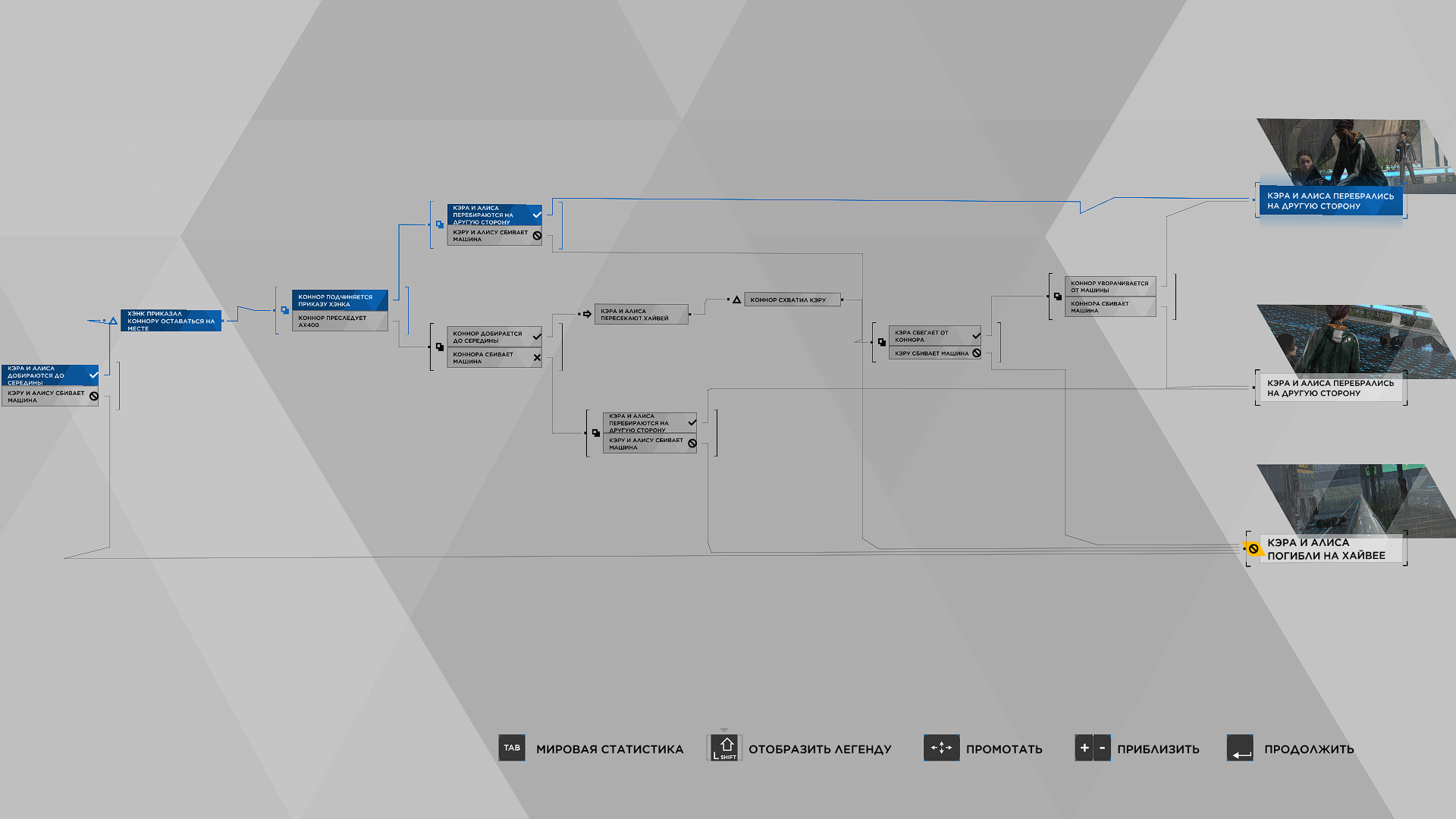Screen dimensions: 1456x819
Task: Click ПРОДОЛЖИТЬ to continue
Action: coord(1309,749)
